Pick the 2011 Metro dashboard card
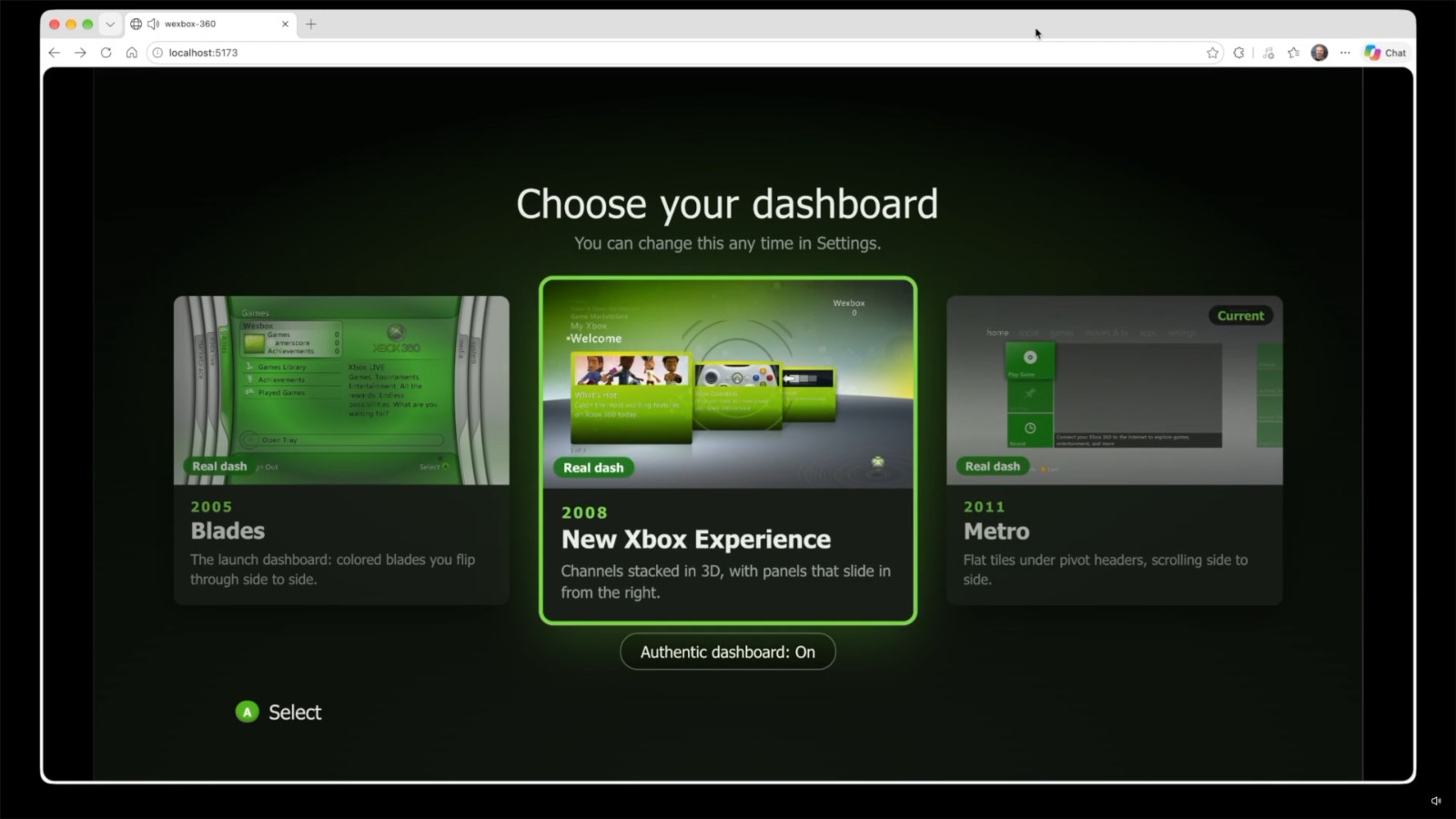The height and width of the screenshot is (819, 1456). click(1114, 450)
